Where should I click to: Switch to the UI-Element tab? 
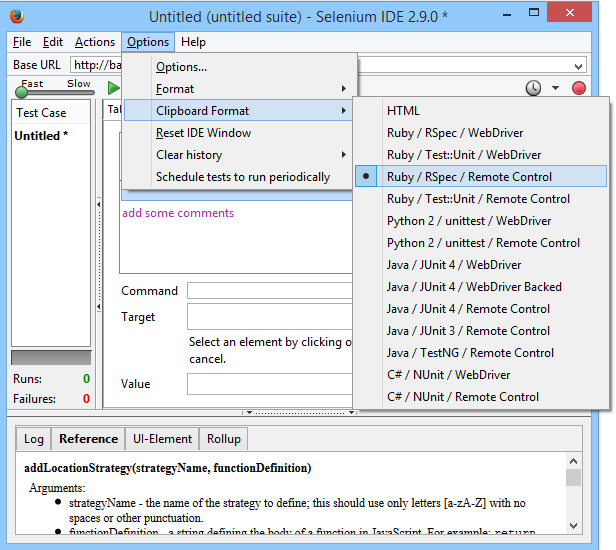tap(162, 439)
